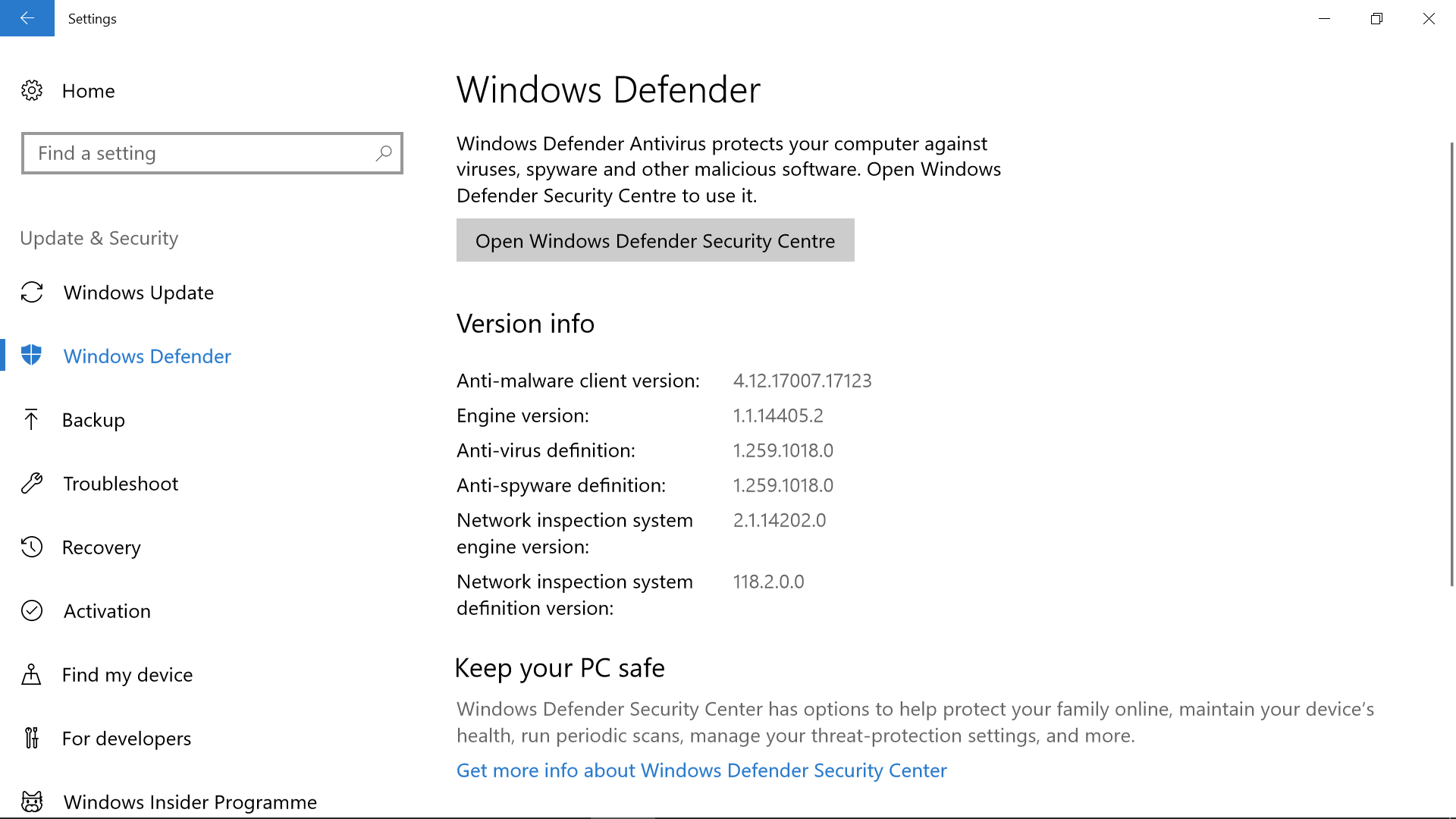The image size is (1456, 819).
Task: Click the Windows Insider Programme cat icon
Action: (x=32, y=802)
